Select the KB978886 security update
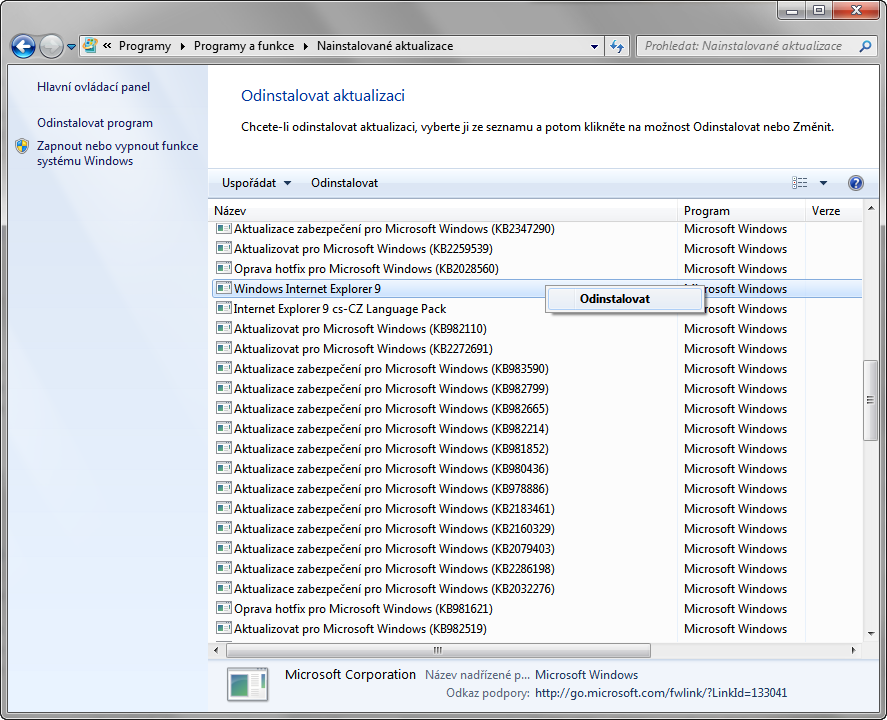 (537, 489)
